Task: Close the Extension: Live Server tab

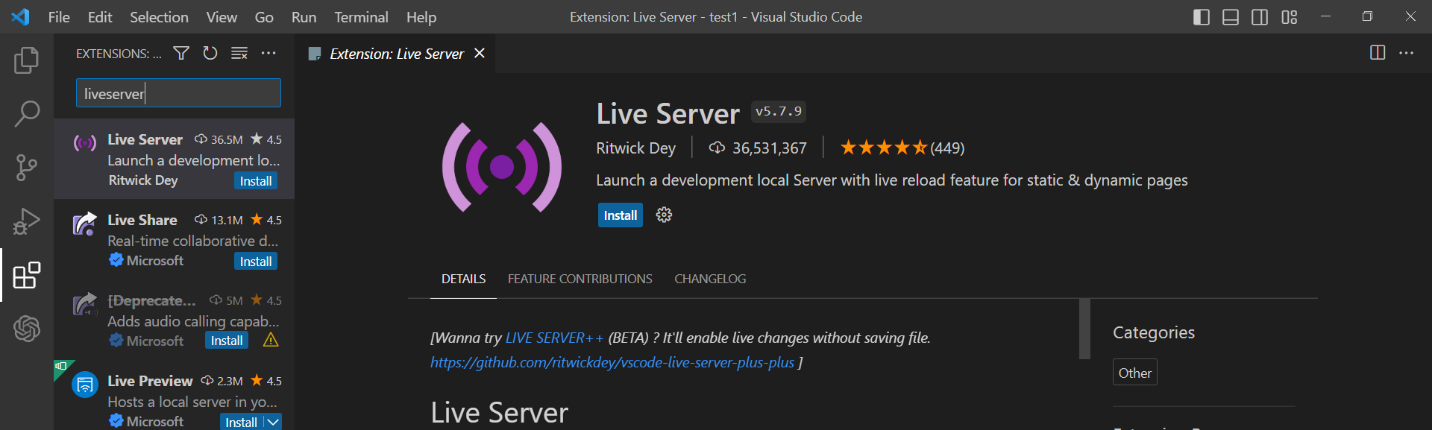Action: [x=479, y=54]
